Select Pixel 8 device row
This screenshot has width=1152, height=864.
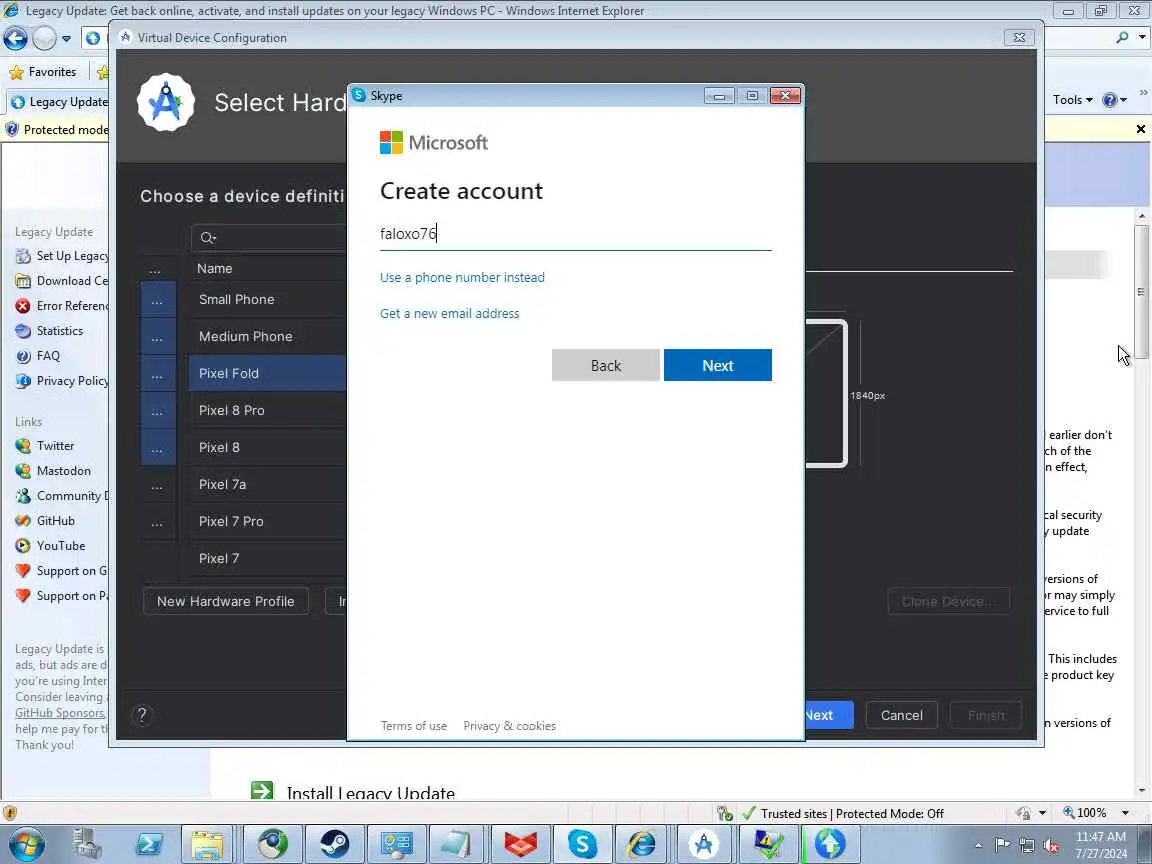[x=267, y=447]
